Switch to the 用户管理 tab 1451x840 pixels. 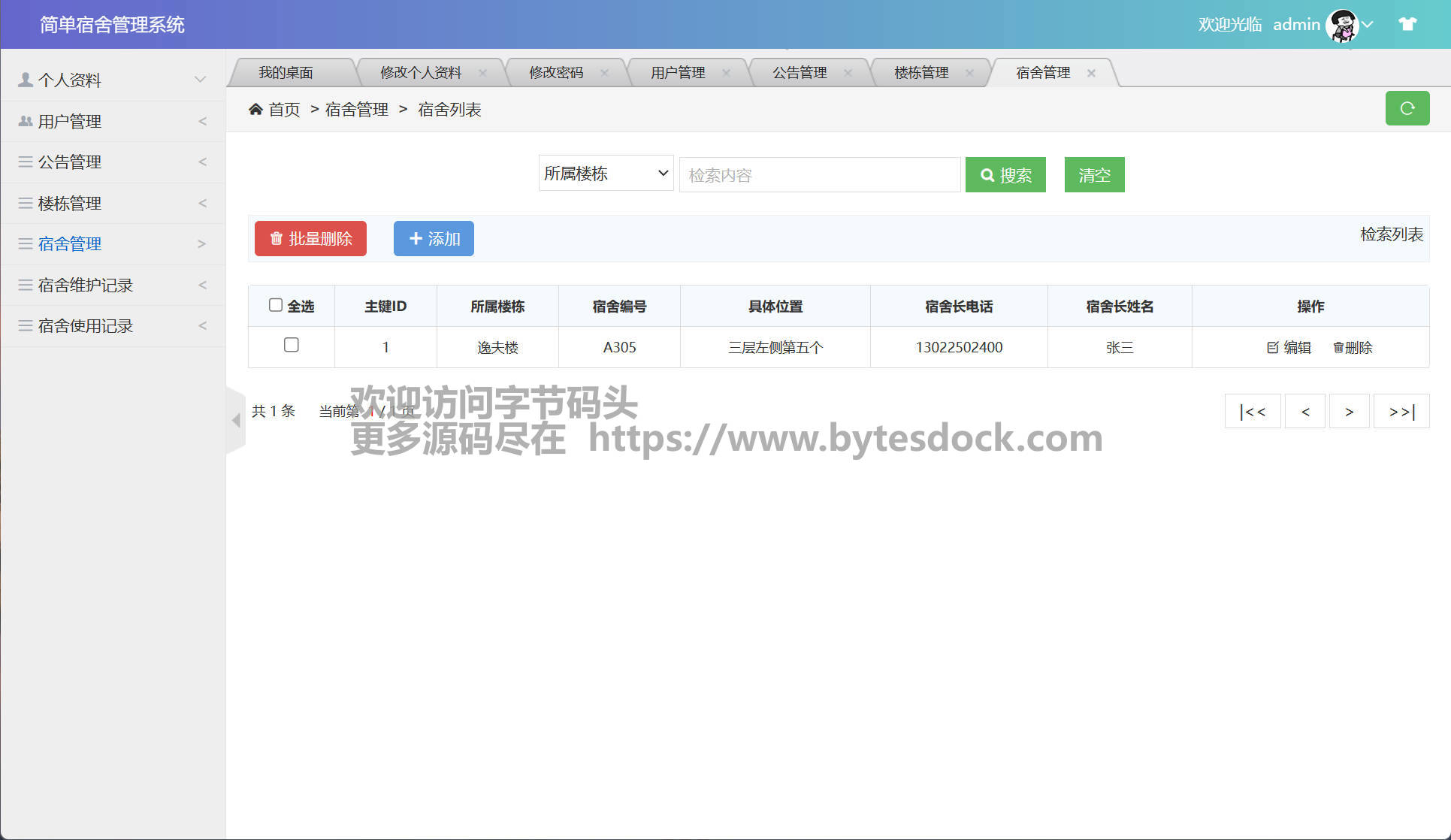[x=677, y=73]
